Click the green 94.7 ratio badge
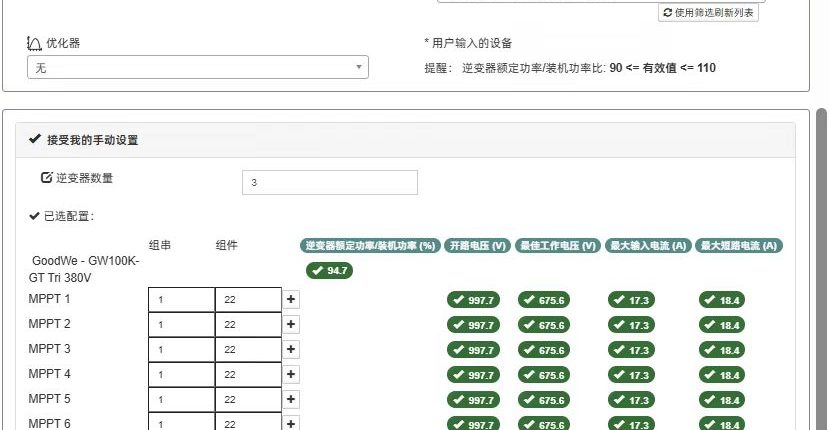This screenshot has height=430, width=829. click(329, 270)
